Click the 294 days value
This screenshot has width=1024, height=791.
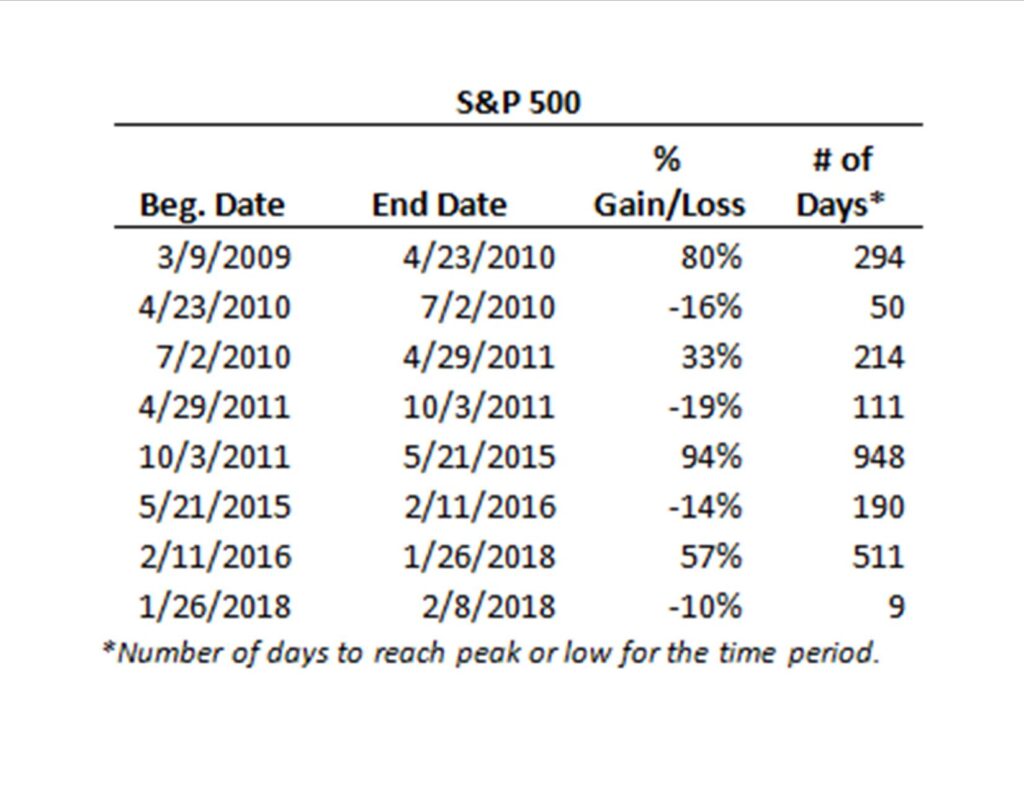coord(878,257)
